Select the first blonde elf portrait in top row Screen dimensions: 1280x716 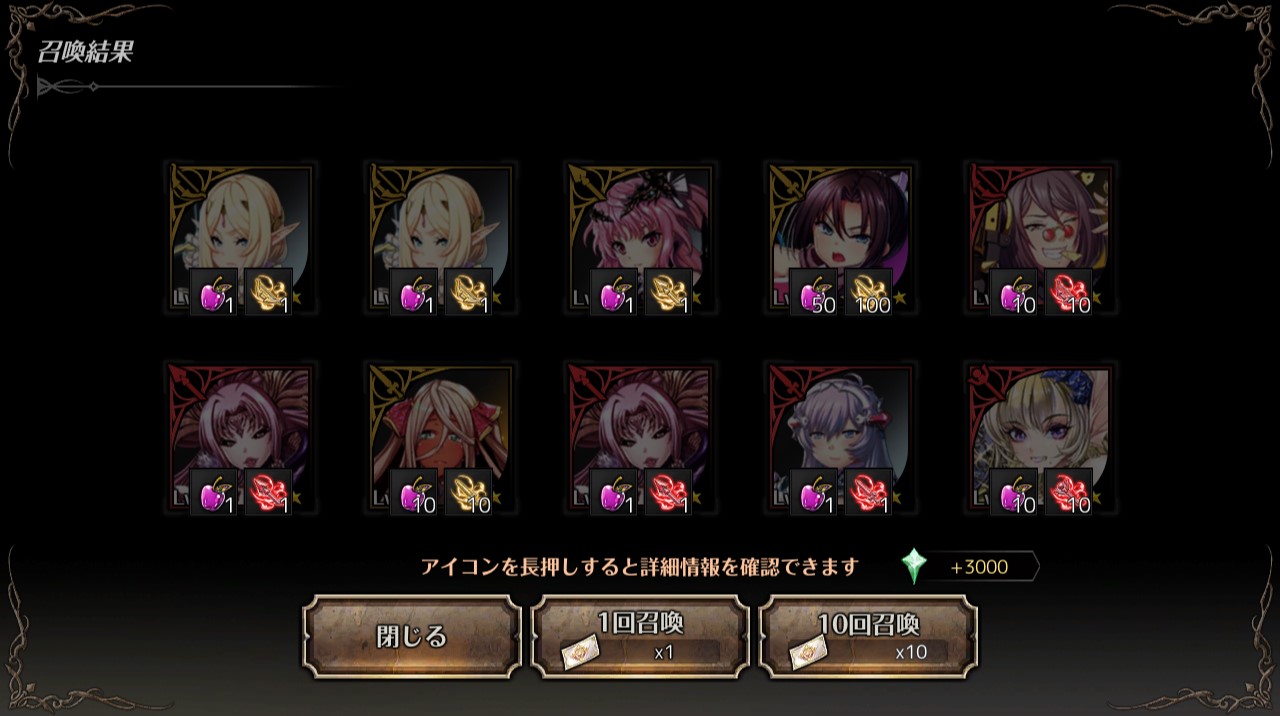click(241, 239)
